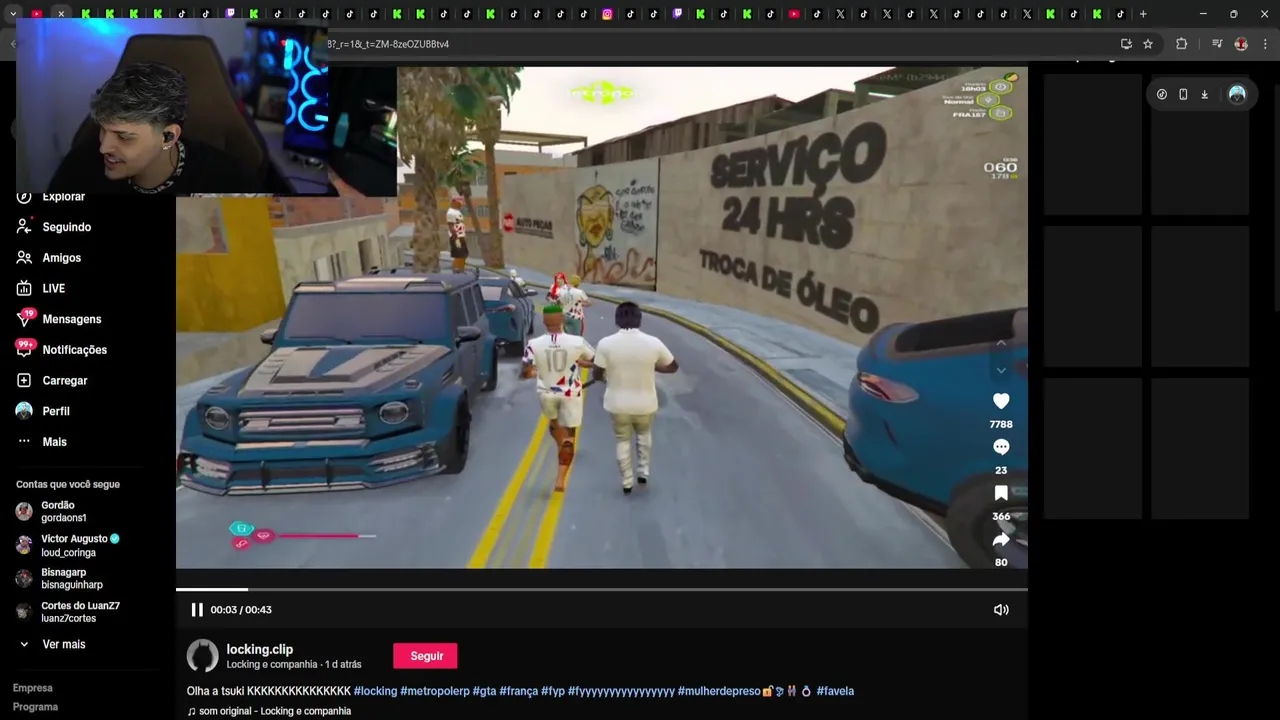Image resolution: width=1280 pixels, height=720 pixels.
Task: Open the Explorar sidebar item
Action: [x=63, y=197]
